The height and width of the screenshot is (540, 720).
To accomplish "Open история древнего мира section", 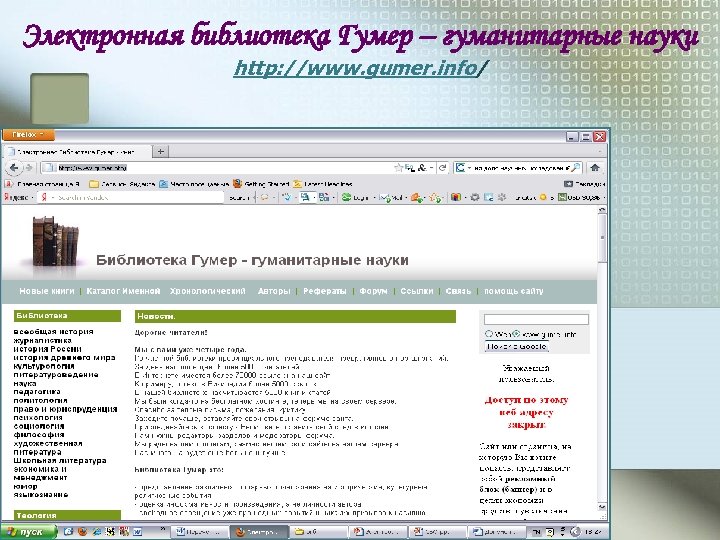I will 64,357.
